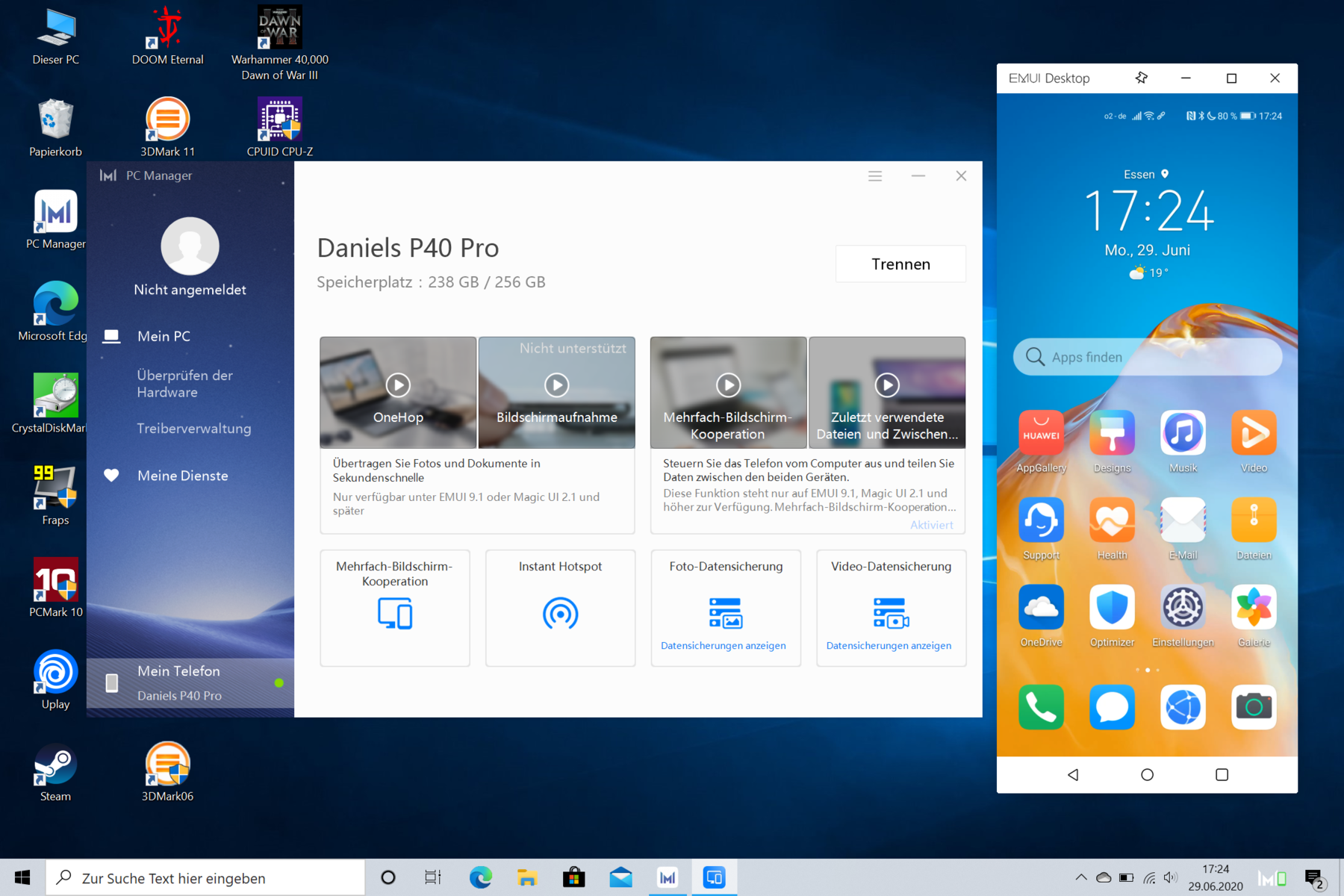Open Fraps desktop shortcut
1344x896 pixels.
[55, 496]
